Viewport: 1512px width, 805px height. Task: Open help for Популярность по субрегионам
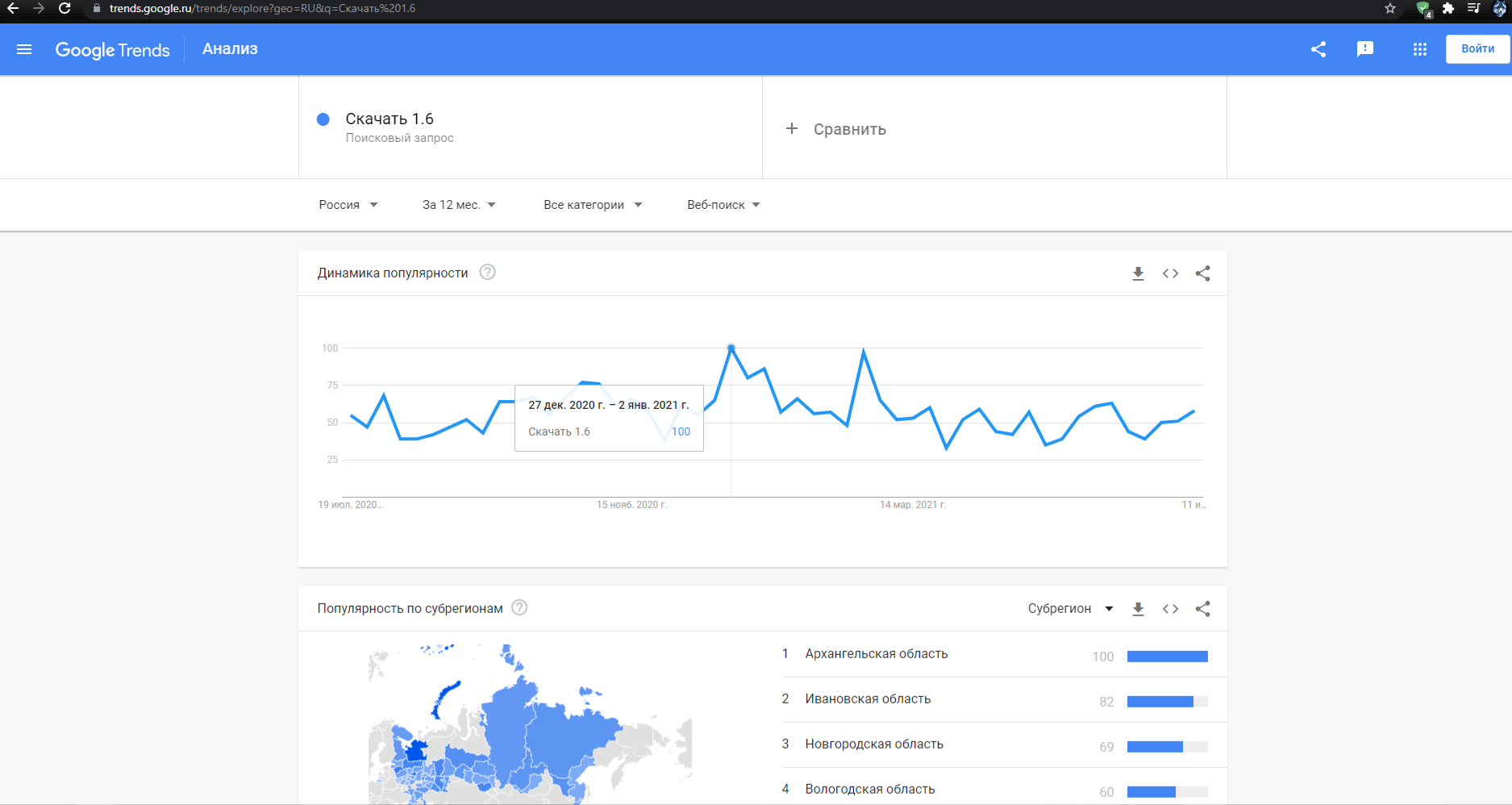pos(519,607)
